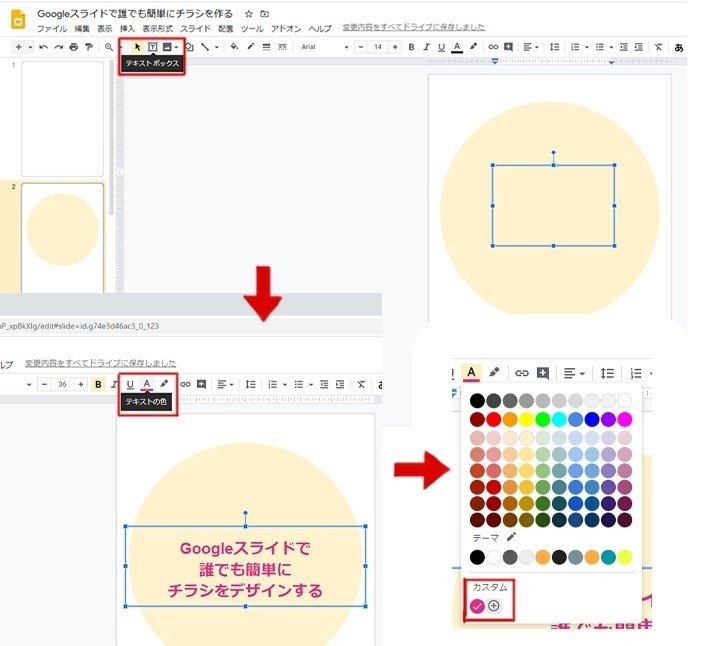Click the redo arrow in the top toolbar

click(58, 47)
